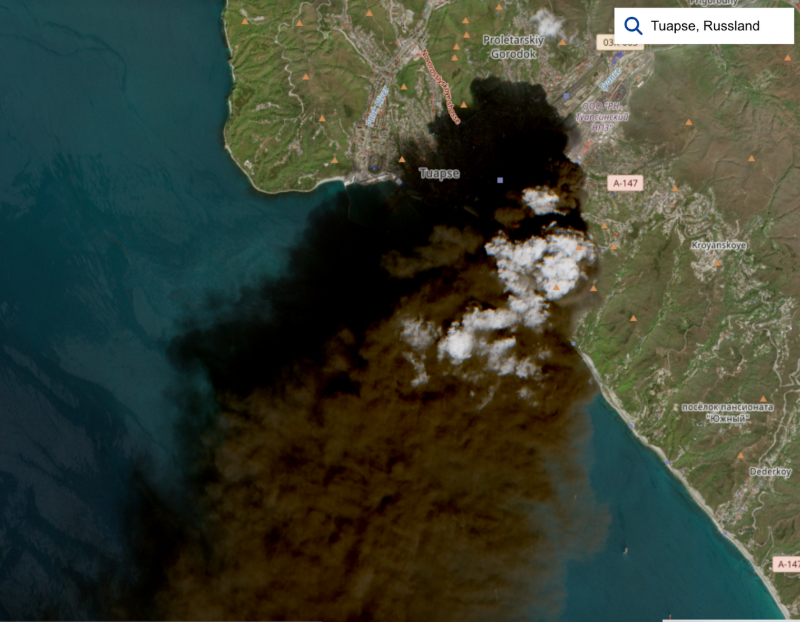Click the blue square marker above the refinery label
The width and height of the screenshot is (800, 622).
(x=567, y=96)
